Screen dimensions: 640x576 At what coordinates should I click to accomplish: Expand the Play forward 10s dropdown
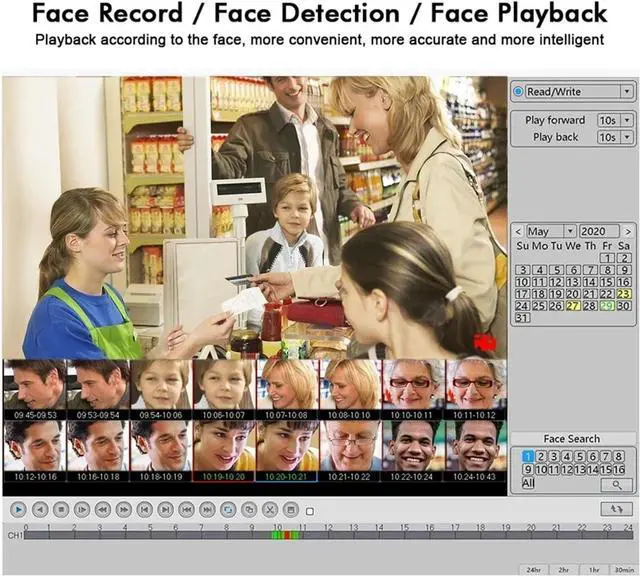click(x=626, y=120)
